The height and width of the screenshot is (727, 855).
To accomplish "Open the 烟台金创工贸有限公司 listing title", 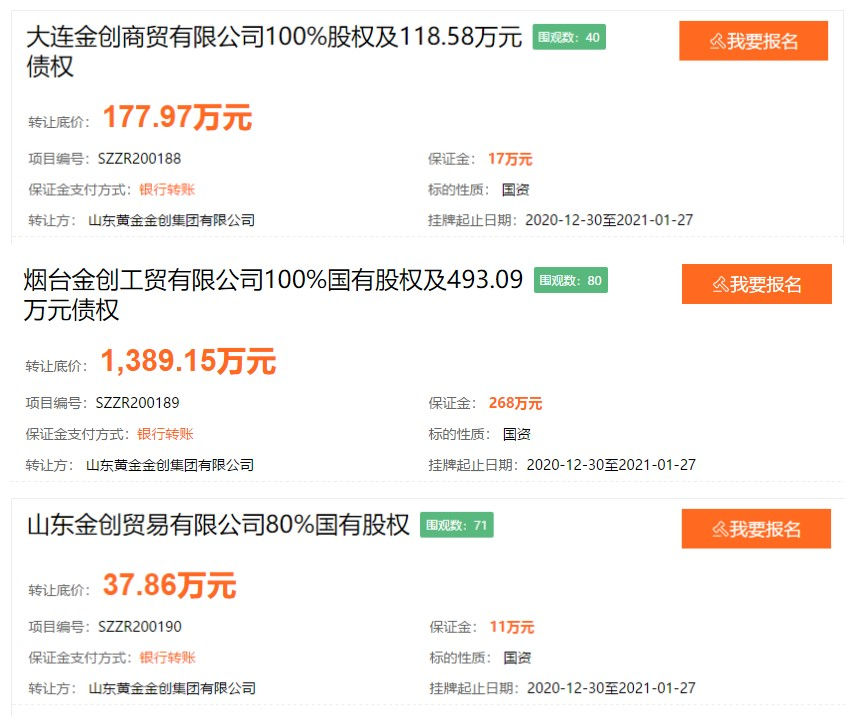I will pos(274,282).
